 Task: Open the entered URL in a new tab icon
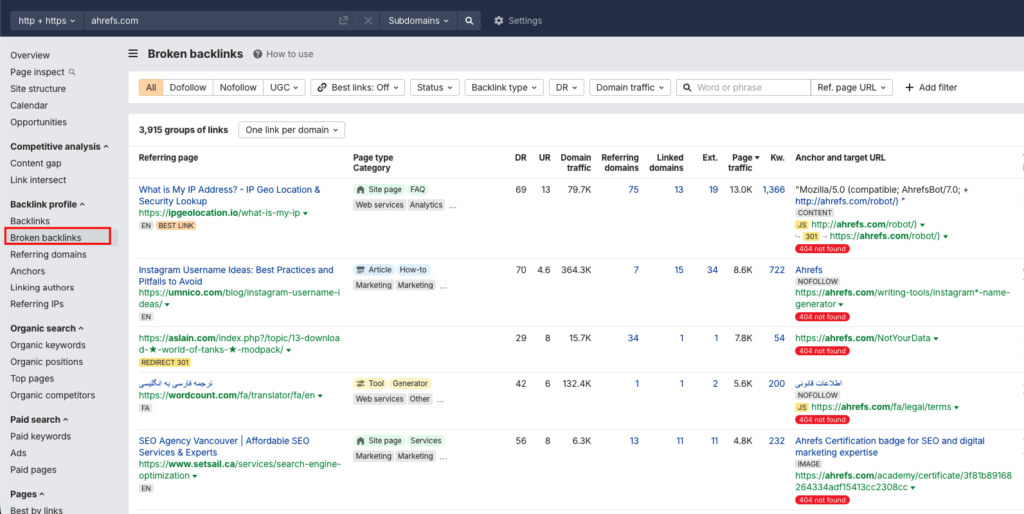coord(344,20)
